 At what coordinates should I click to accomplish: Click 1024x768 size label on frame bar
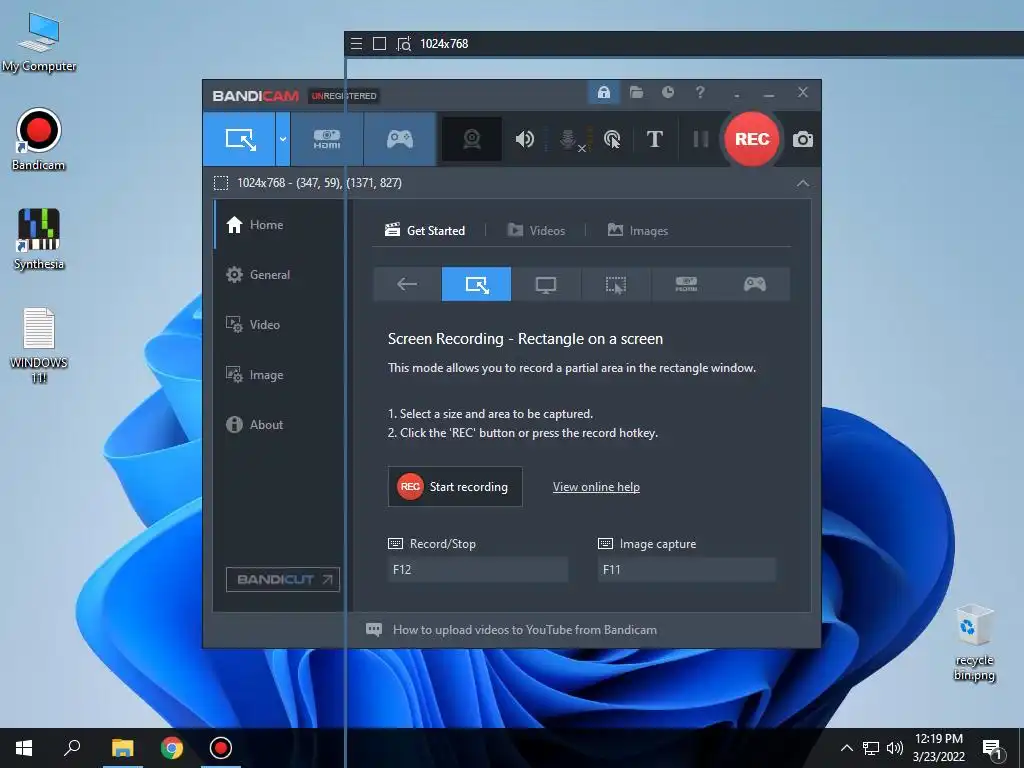[x=444, y=44]
